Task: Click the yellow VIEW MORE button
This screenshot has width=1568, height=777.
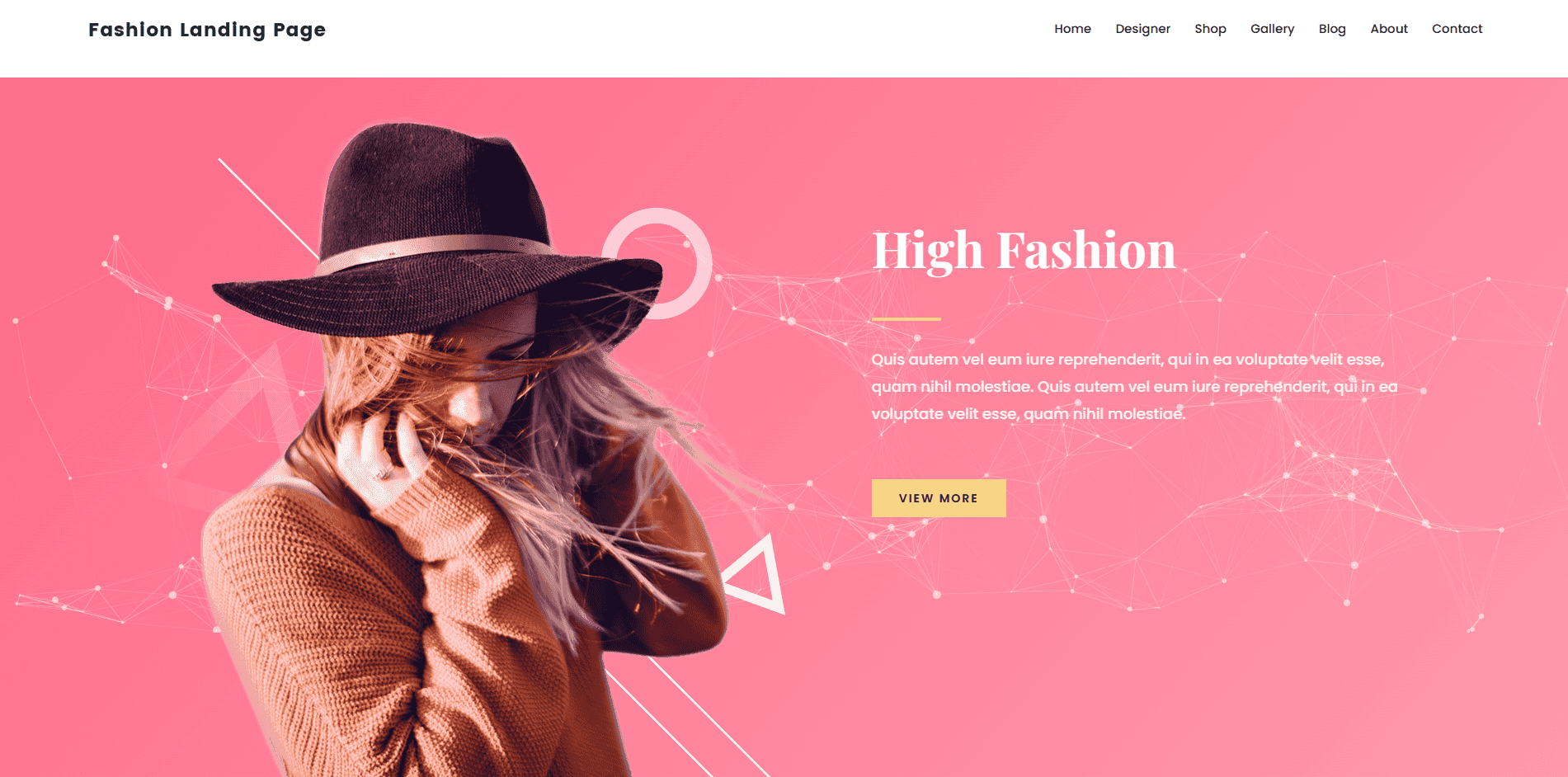Action: [x=939, y=498]
